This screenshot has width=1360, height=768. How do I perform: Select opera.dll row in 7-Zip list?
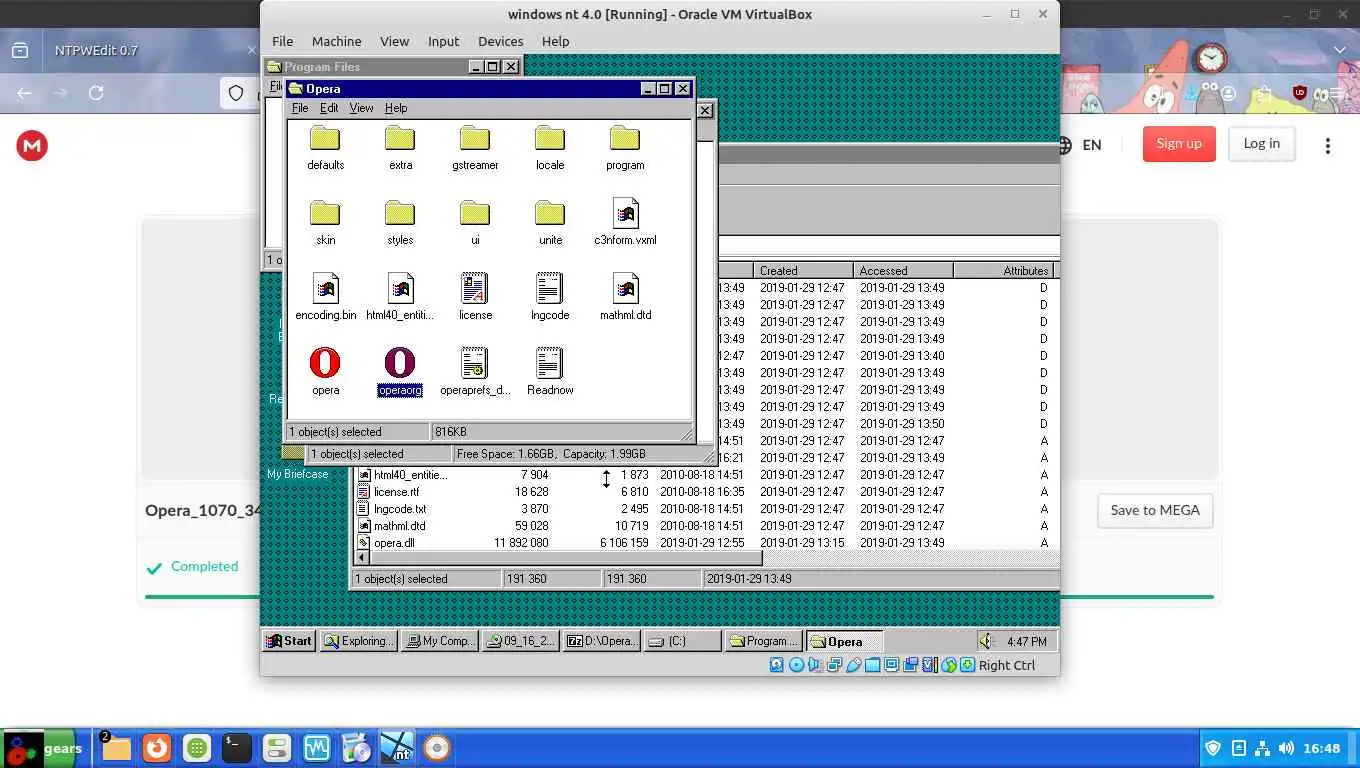point(705,543)
